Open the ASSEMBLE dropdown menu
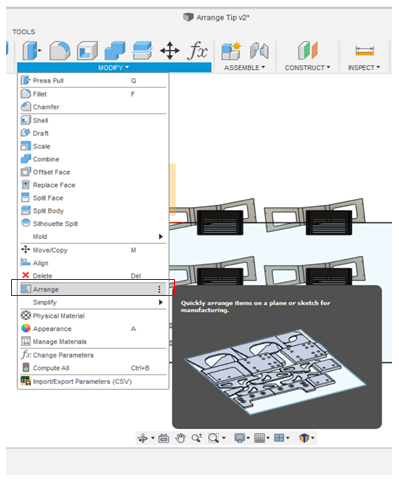The image size is (399, 482). (244, 68)
